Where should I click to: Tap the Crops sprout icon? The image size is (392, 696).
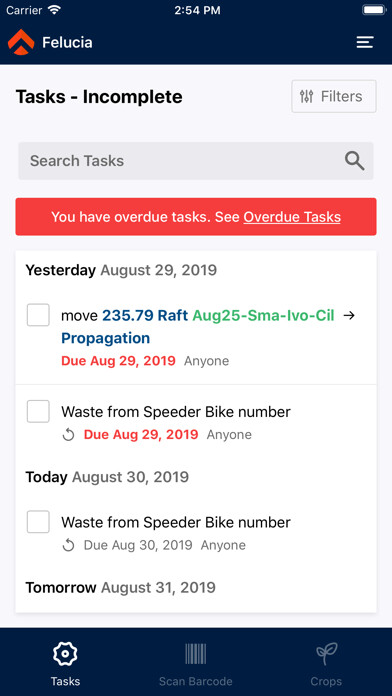326,654
